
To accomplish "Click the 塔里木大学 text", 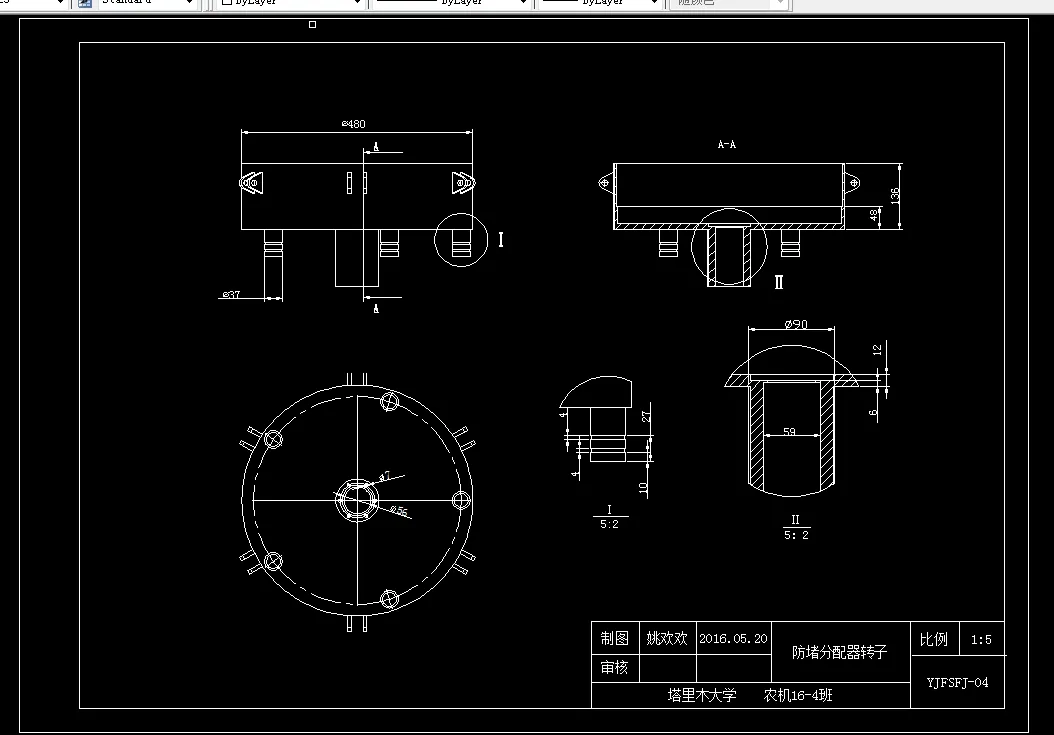I will [702, 695].
